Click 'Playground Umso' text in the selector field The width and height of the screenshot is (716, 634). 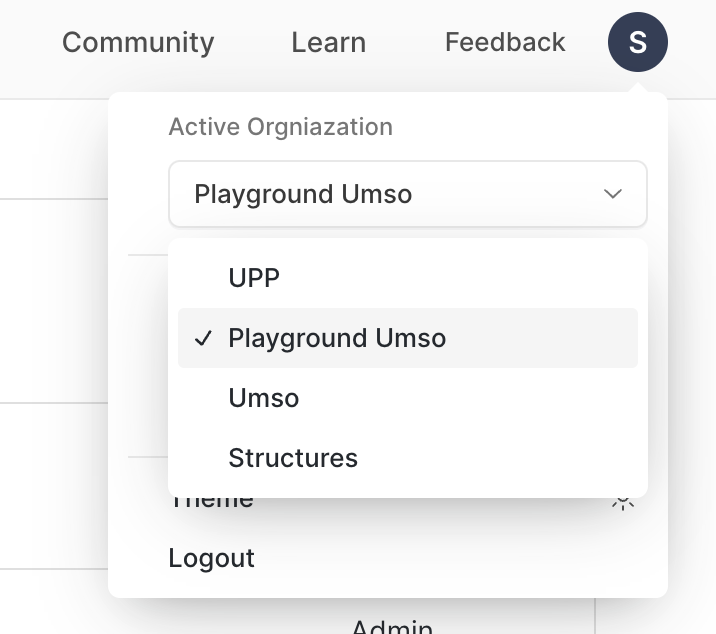303,194
